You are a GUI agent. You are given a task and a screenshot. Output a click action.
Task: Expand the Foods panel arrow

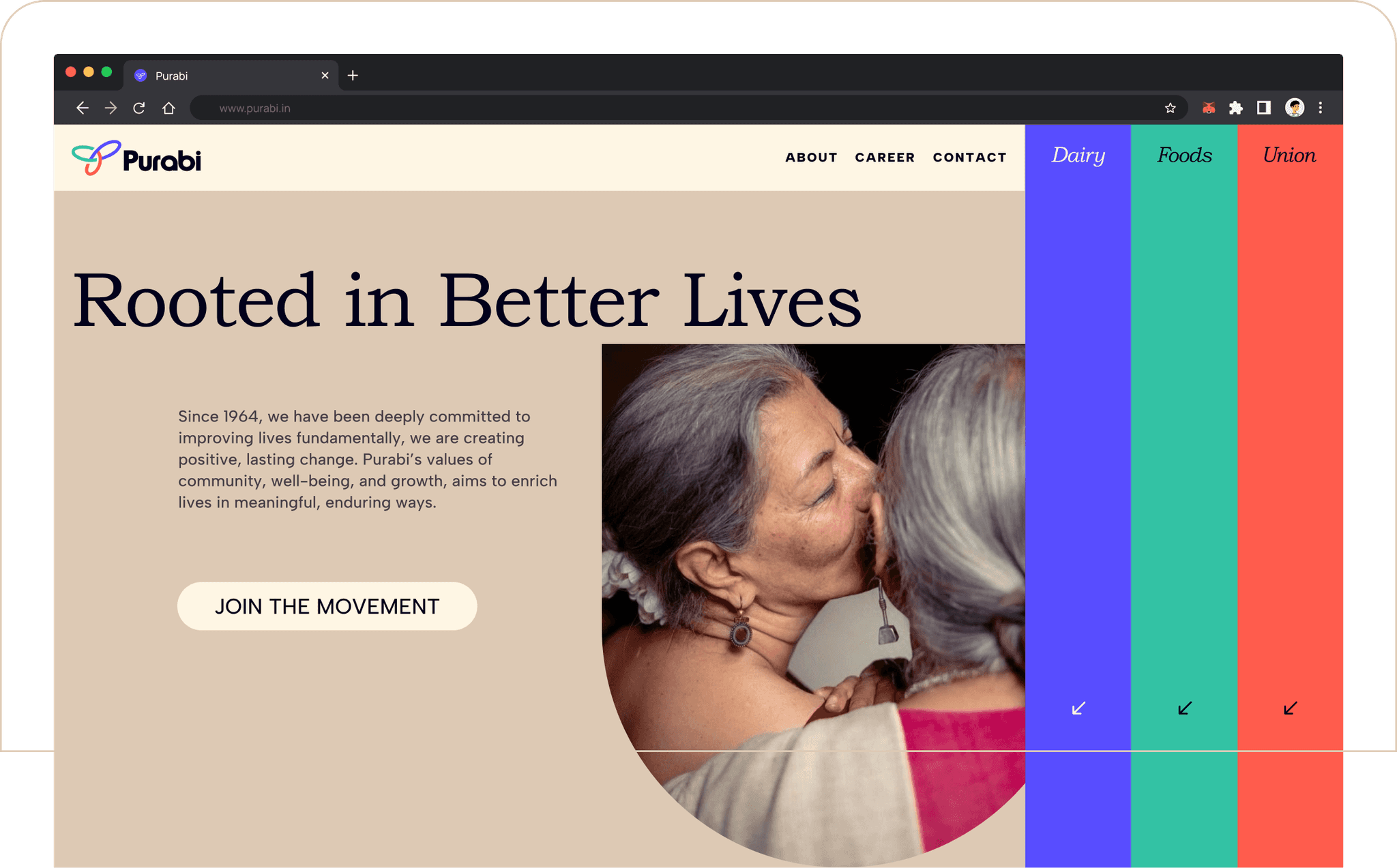pos(1185,708)
